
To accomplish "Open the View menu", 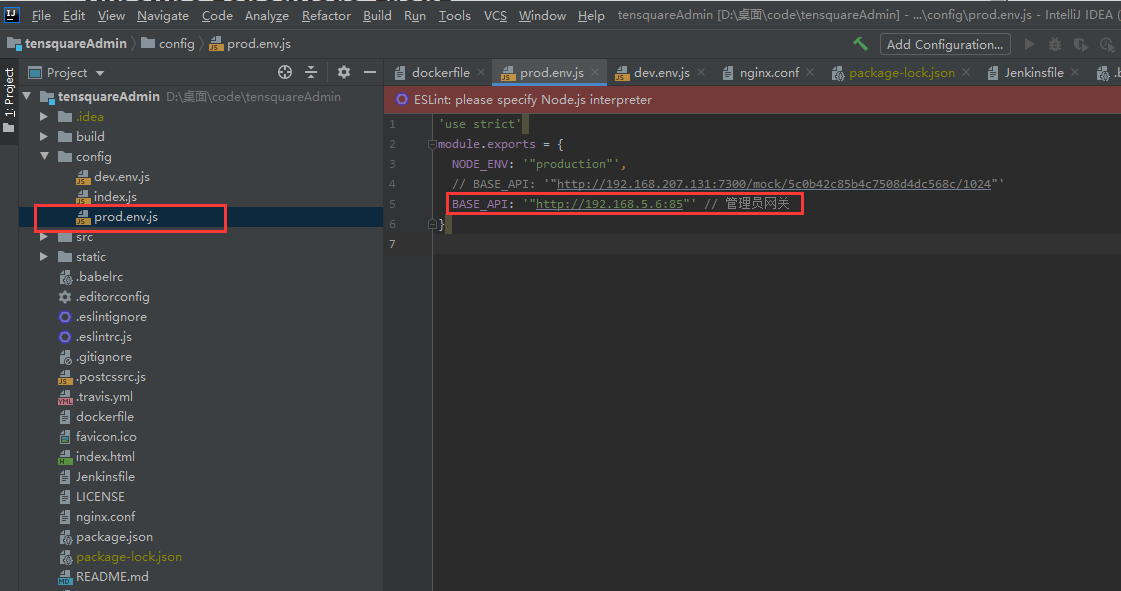I will click(111, 15).
